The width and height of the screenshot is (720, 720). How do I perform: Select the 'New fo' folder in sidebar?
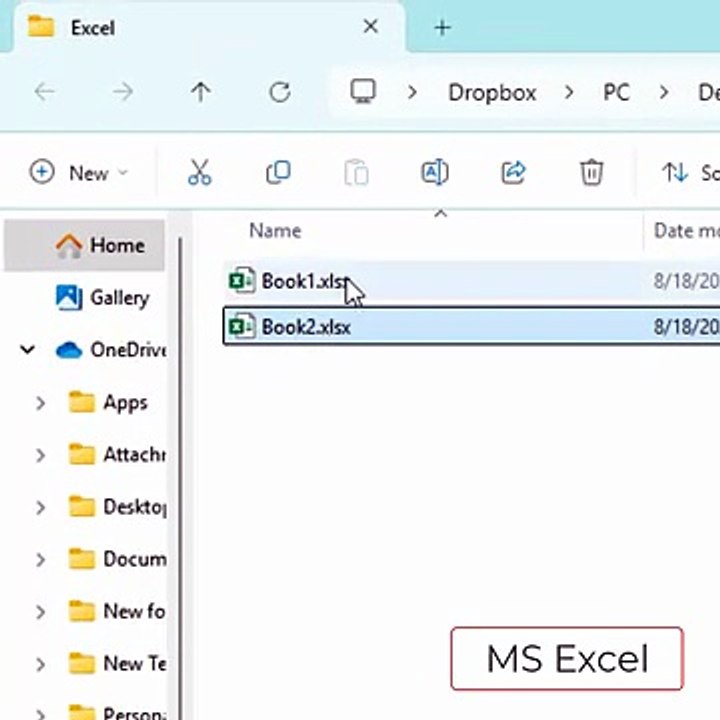coord(117,612)
